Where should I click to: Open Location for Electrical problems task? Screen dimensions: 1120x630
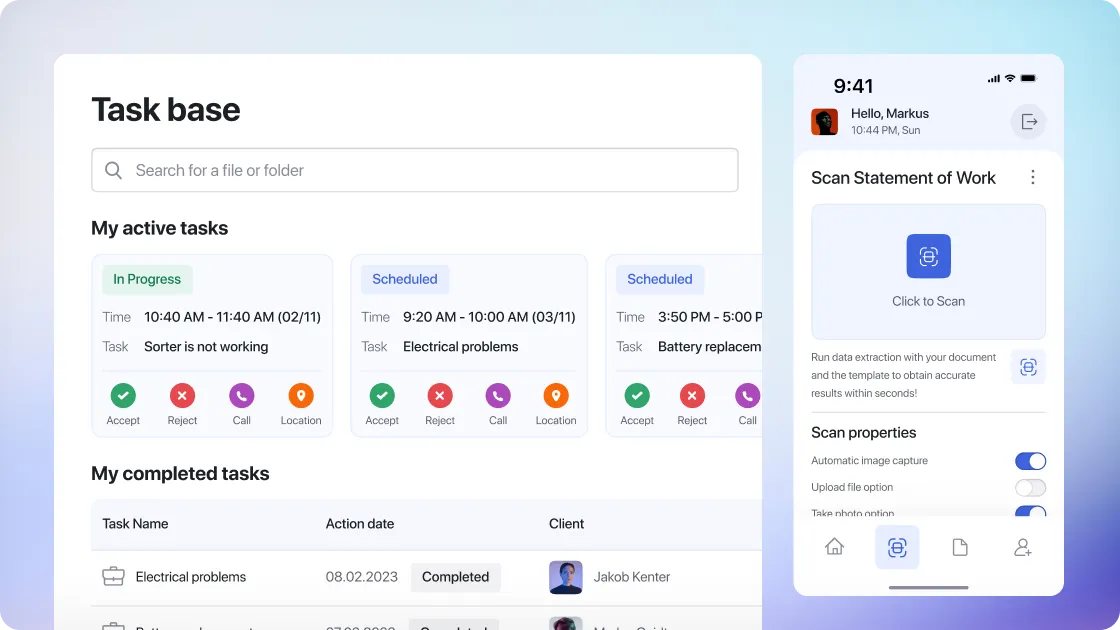click(556, 396)
